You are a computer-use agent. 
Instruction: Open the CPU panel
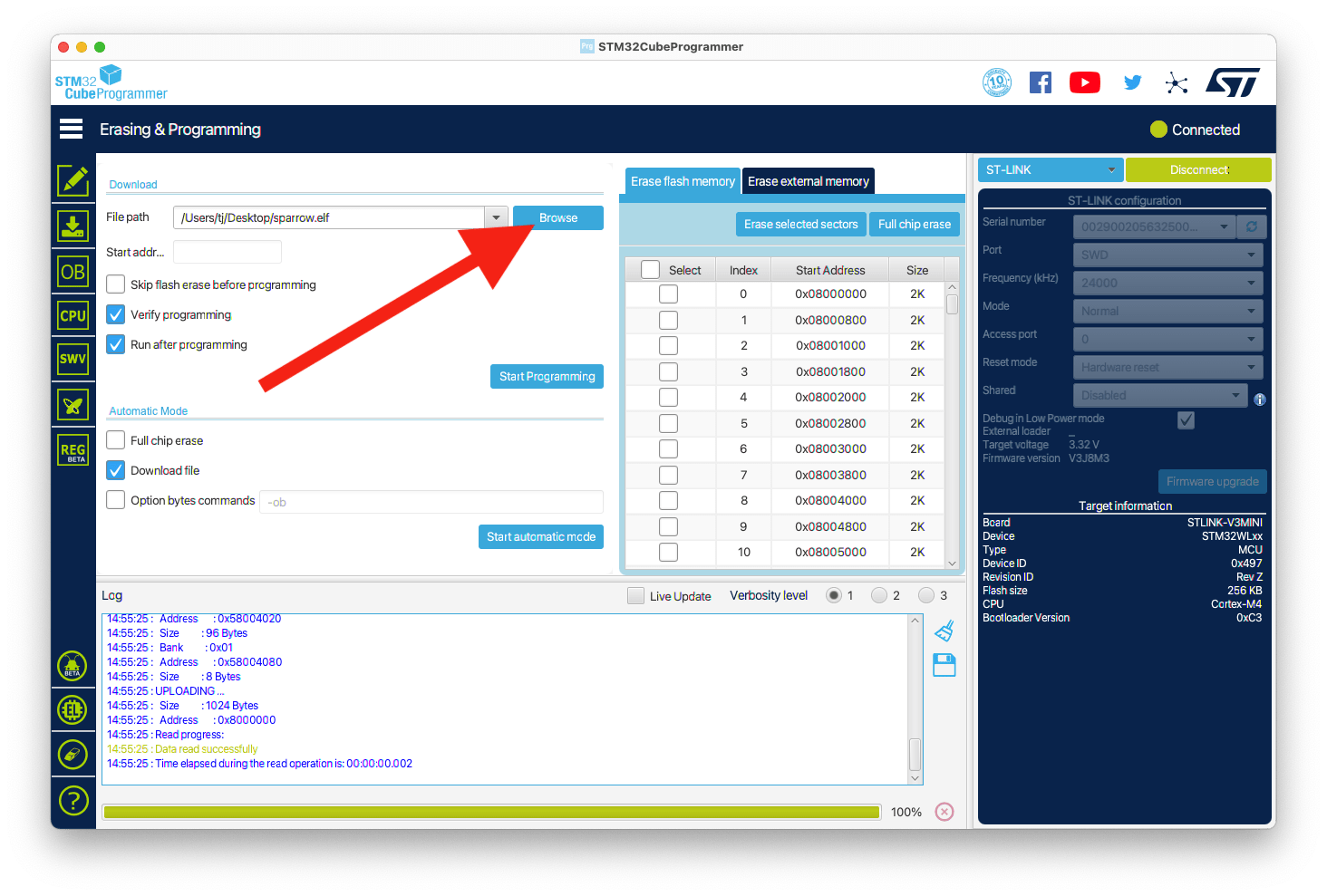click(73, 315)
